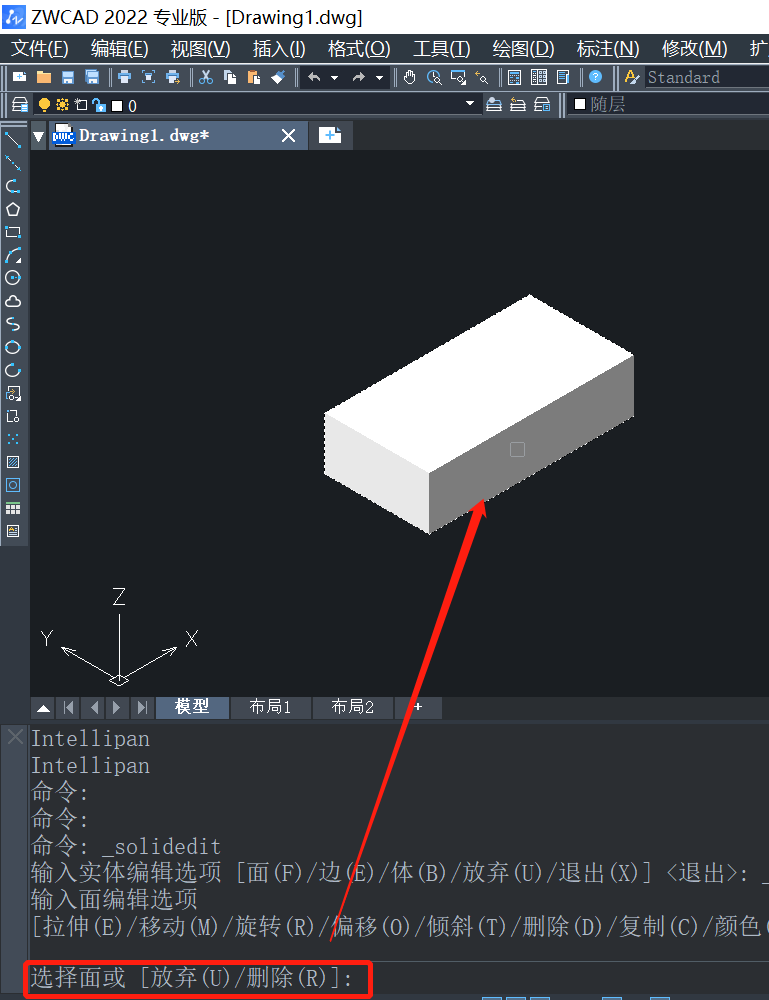Select the Line drawing tool

13,140
